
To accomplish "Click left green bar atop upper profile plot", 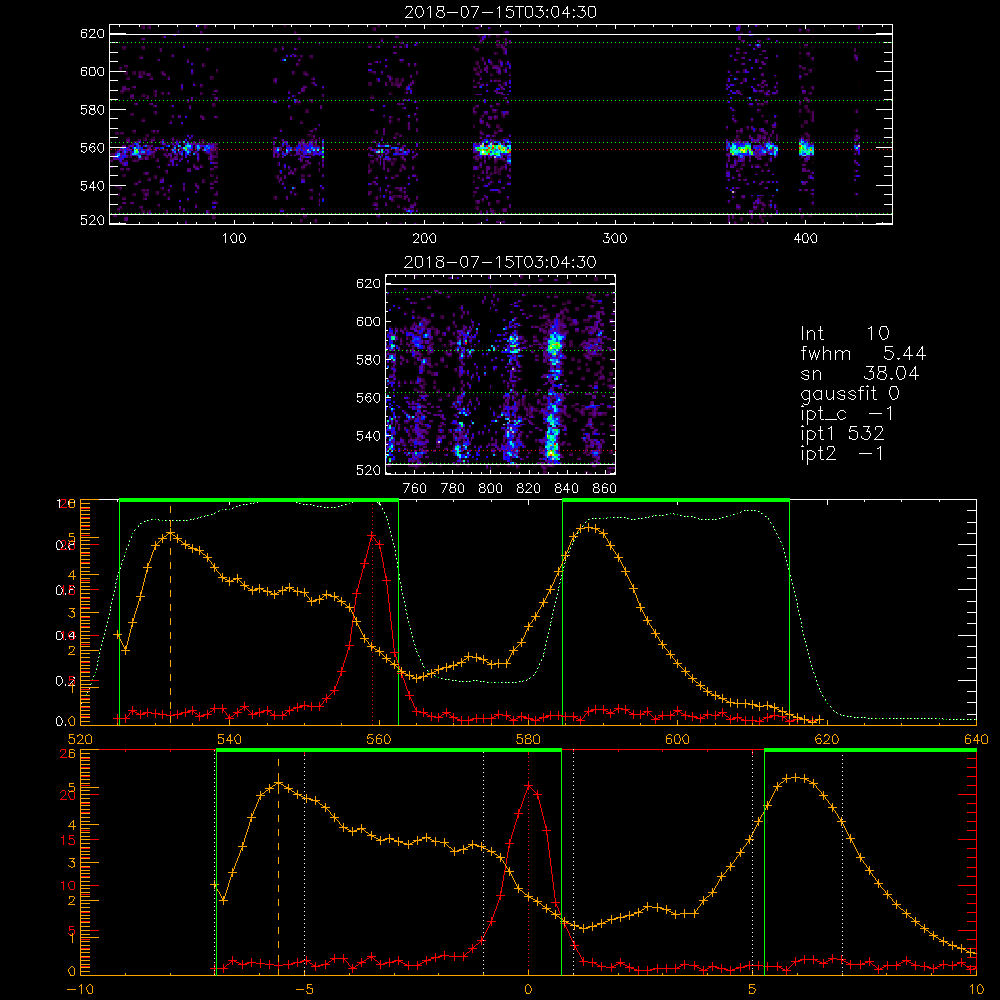I will click(259, 500).
